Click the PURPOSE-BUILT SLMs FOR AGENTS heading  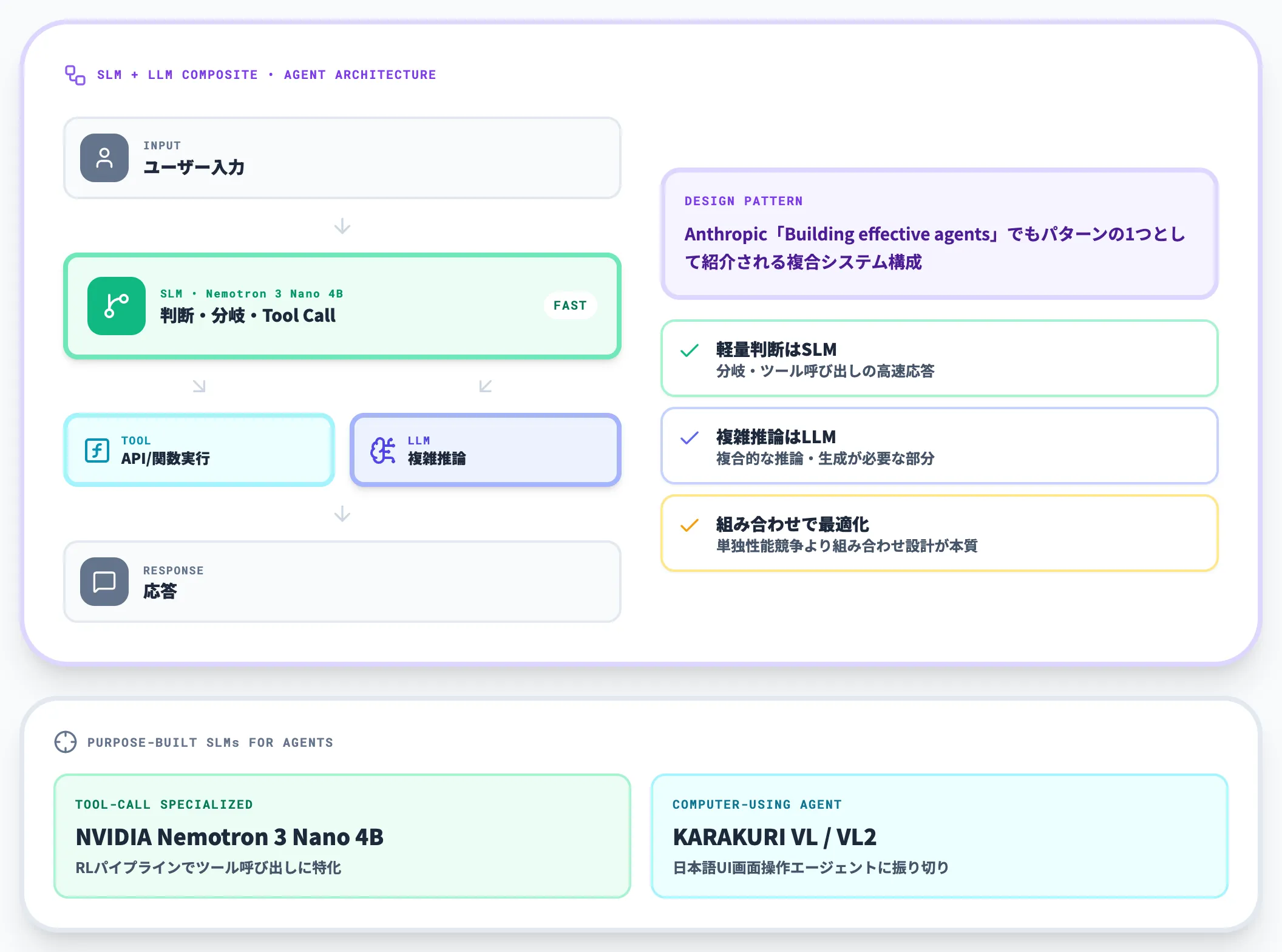(x=210, y=743)
